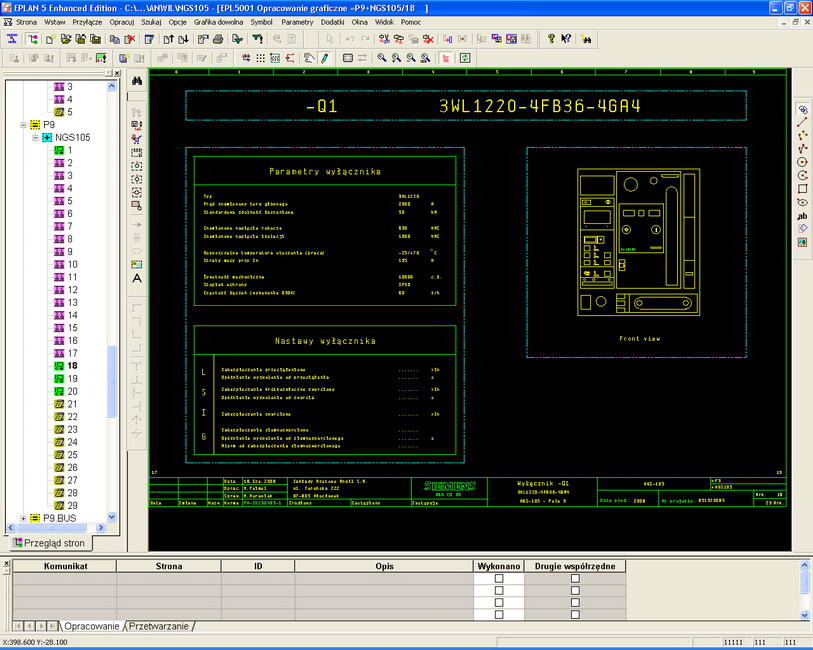
Task: Click the first toolbar icon with blue symbol
Action: [x=12, y=39]
